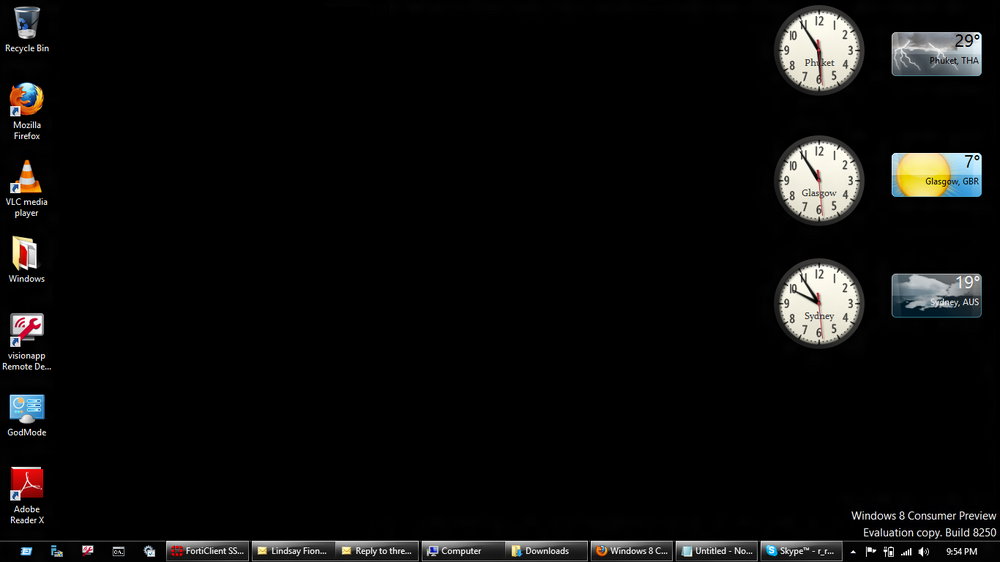Select the Windows folder on the desktop
Viewport: 1000px width, 562px height.
pyautogui.click(x=27, y=260)
